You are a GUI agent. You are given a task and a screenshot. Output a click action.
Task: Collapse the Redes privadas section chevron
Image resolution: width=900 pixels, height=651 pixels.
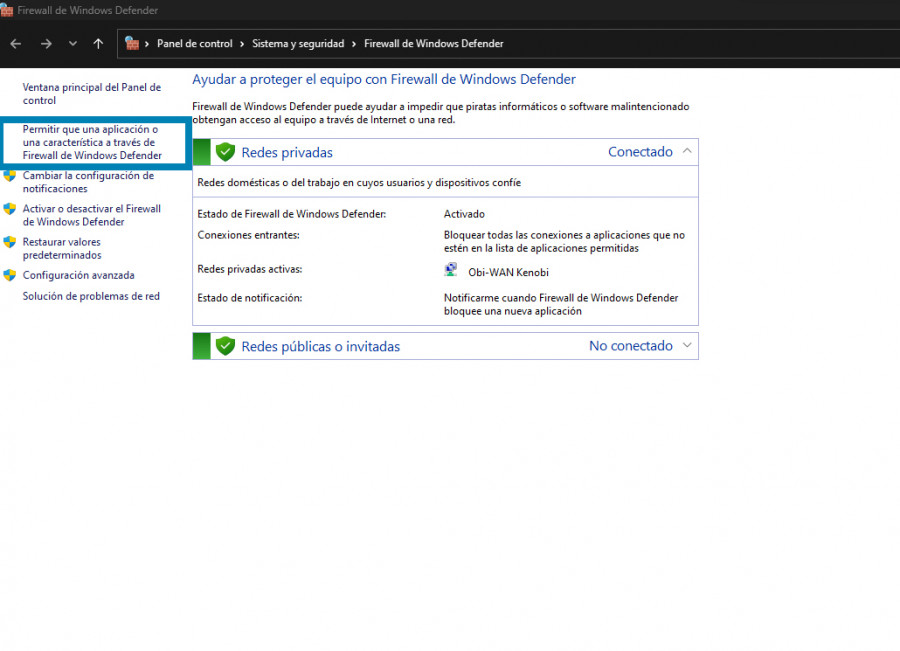686,152
